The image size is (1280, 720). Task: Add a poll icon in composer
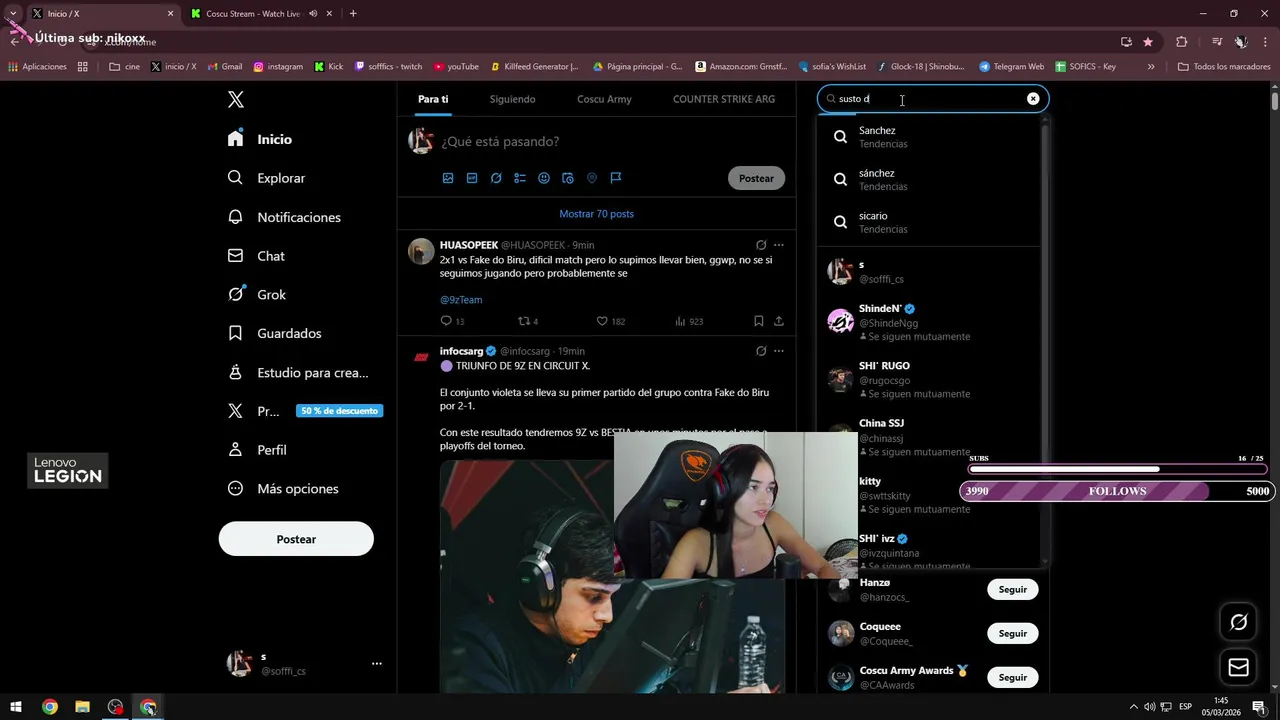[520, 178]
